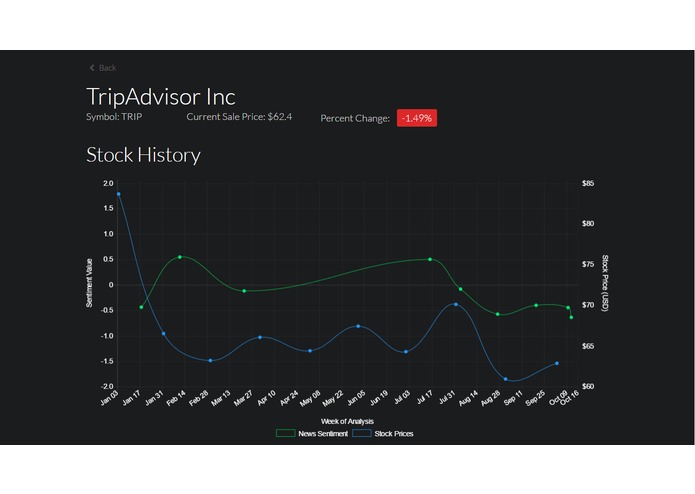Click the Apr 24 date axis label
Viewport: 695px width, 494px height.
[289, 398]
